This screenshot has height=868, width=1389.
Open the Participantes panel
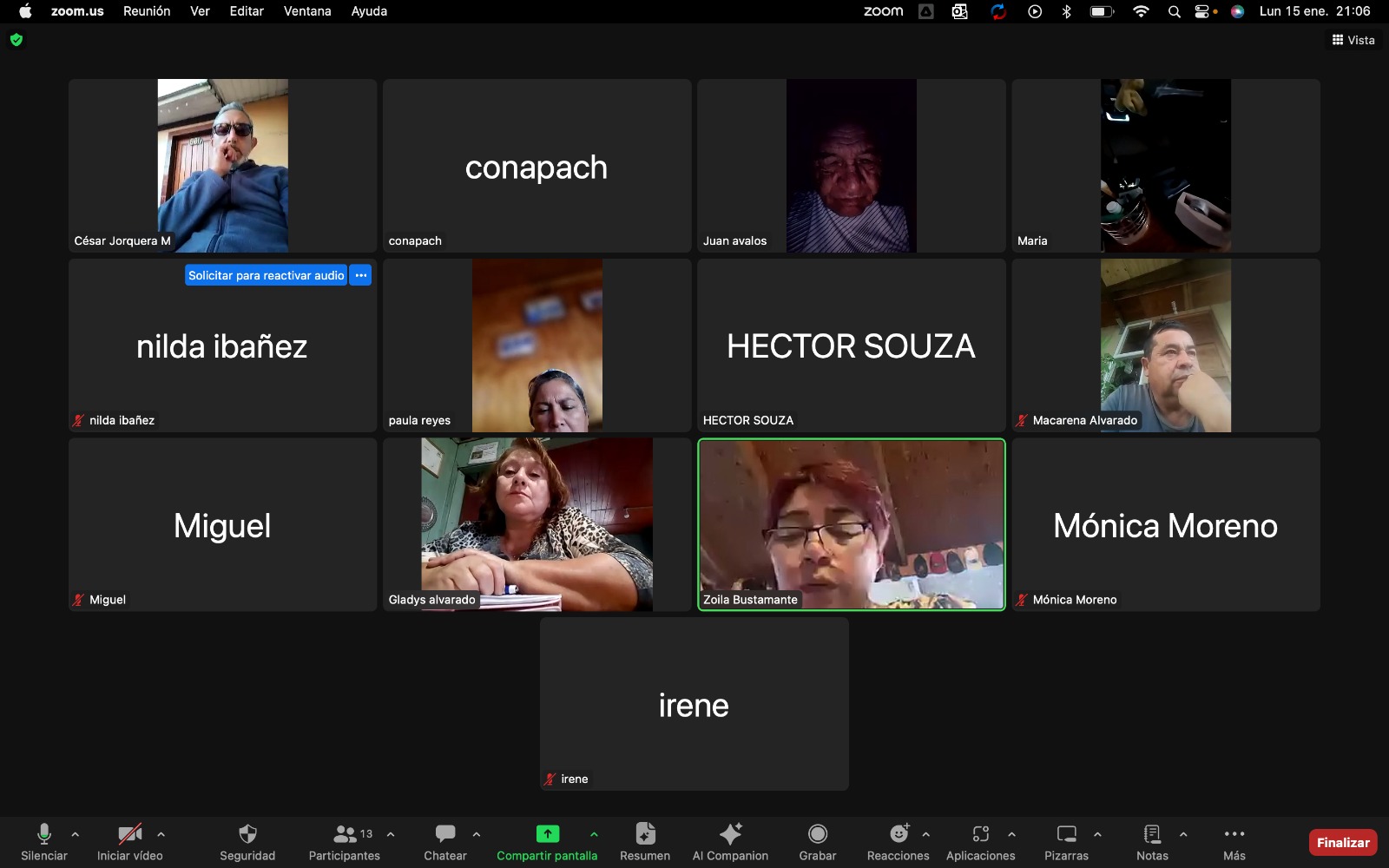[345, 835]
